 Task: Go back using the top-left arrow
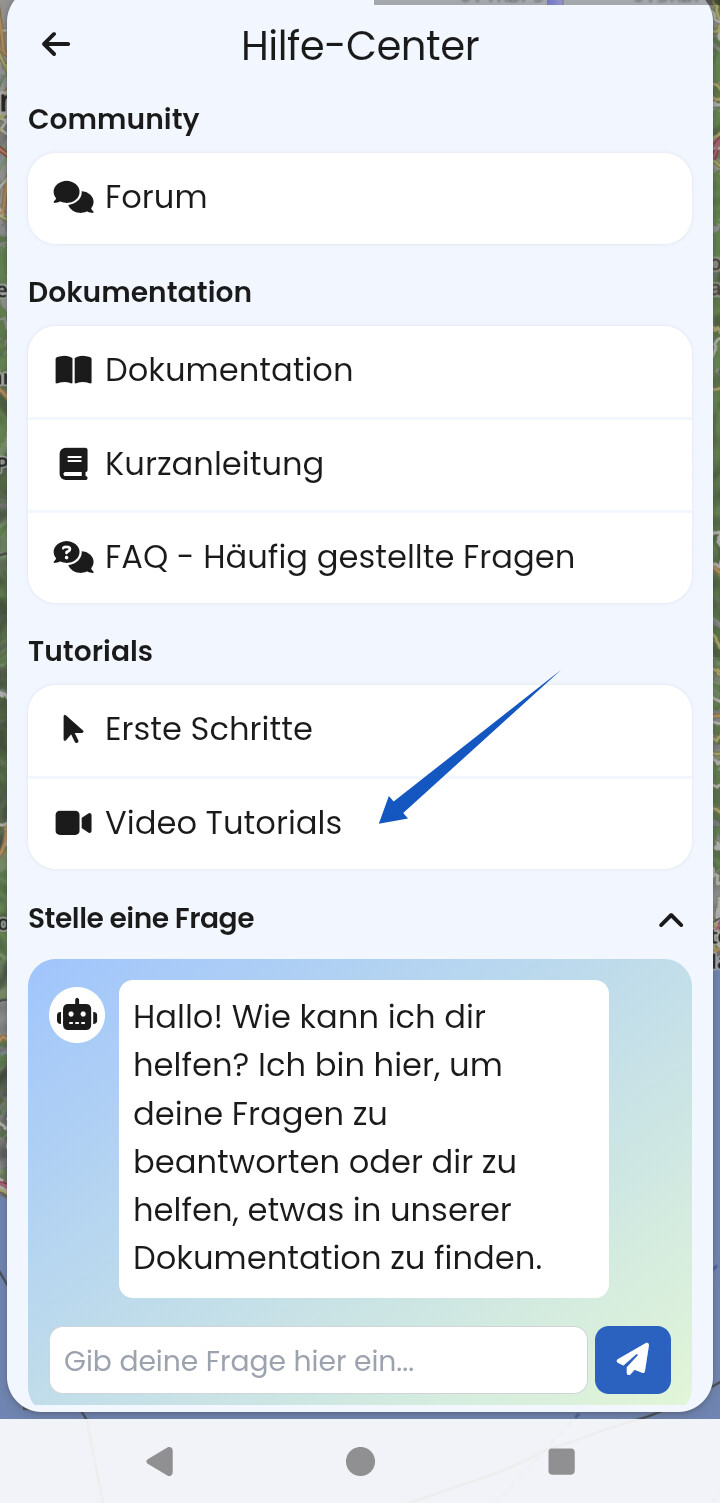tap(56, 44)
